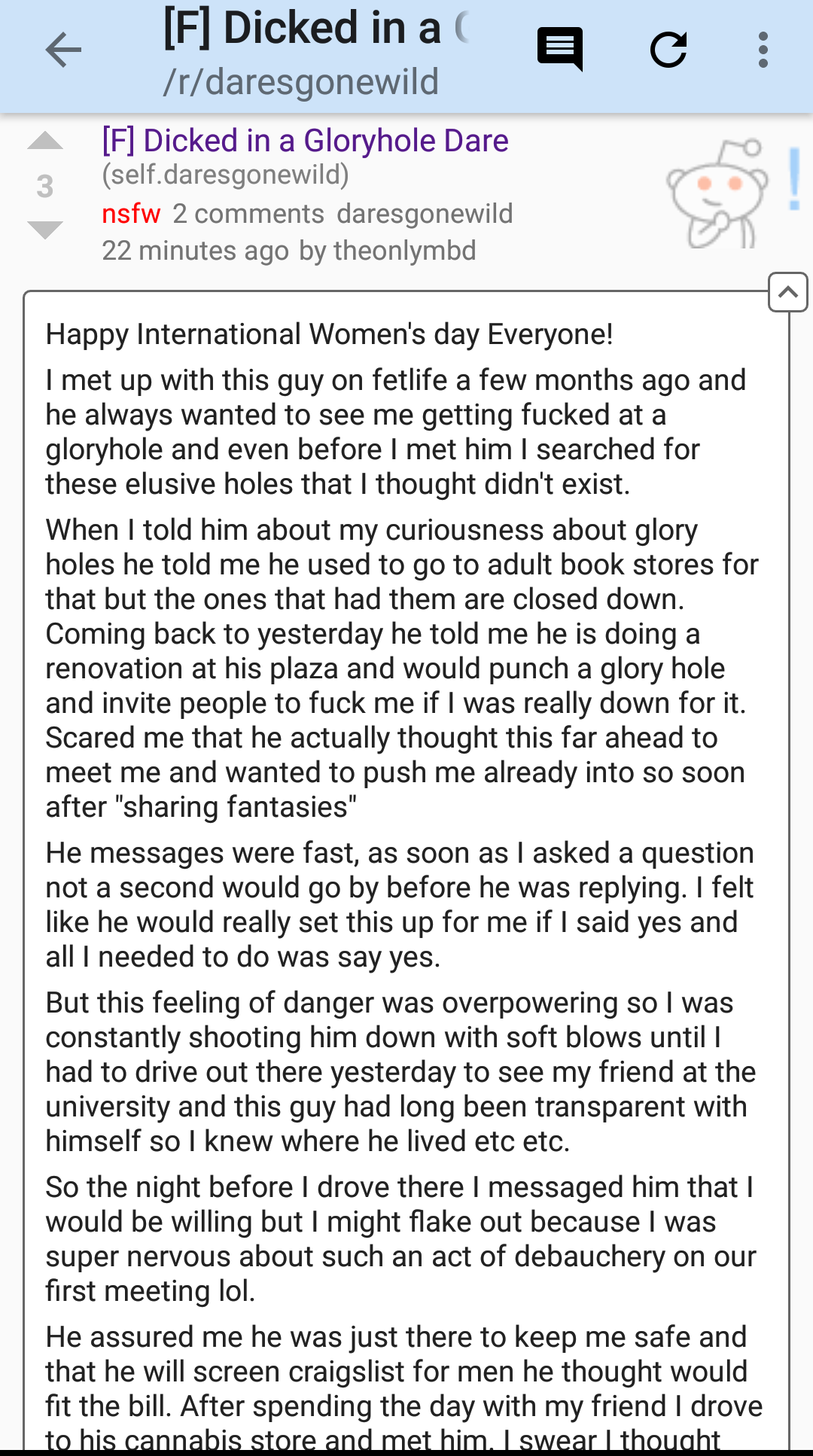Tap the truncated title in the header bar
This screenshot has height=1456, width=813.
pos(316,29)
